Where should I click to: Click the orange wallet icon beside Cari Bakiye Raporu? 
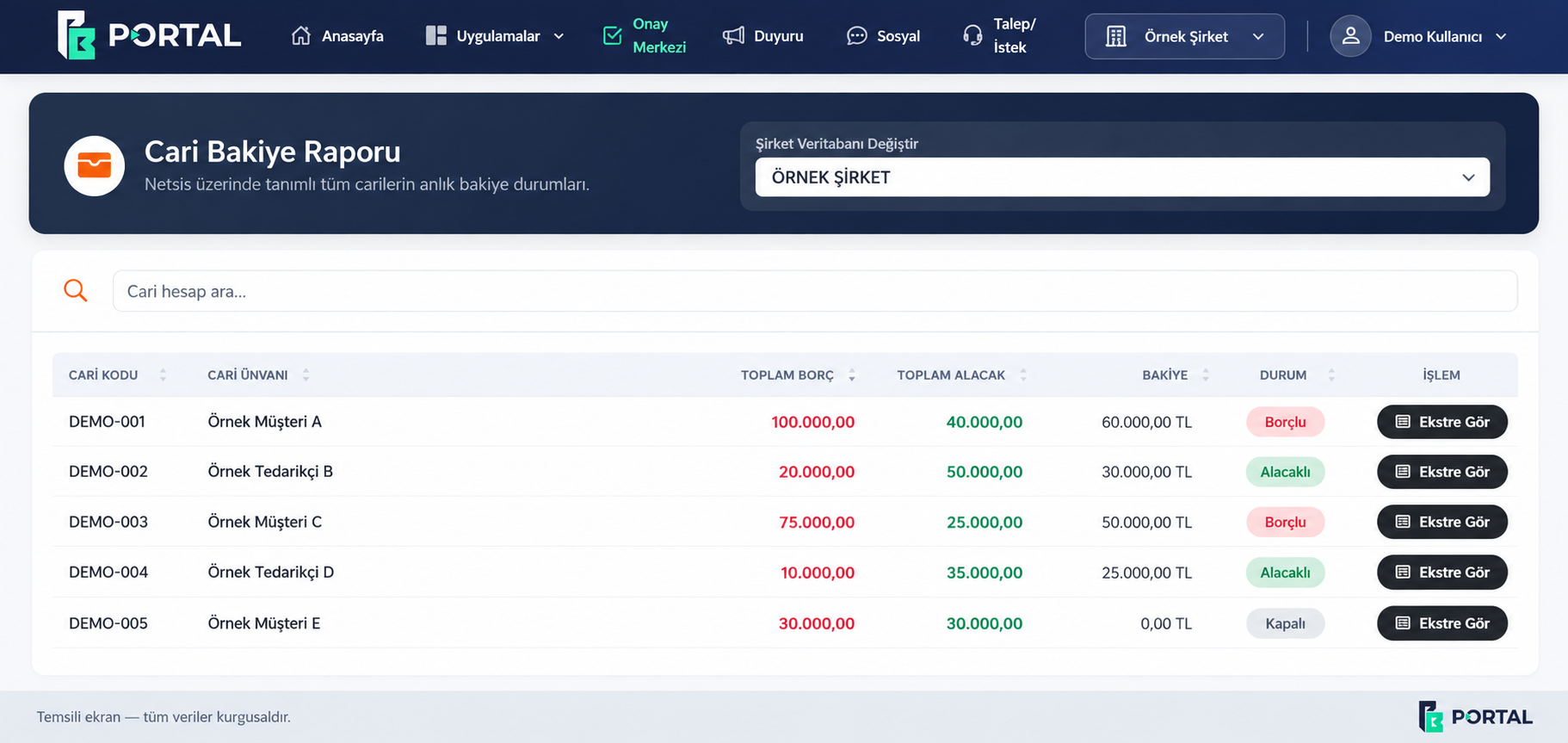(95, 165)
